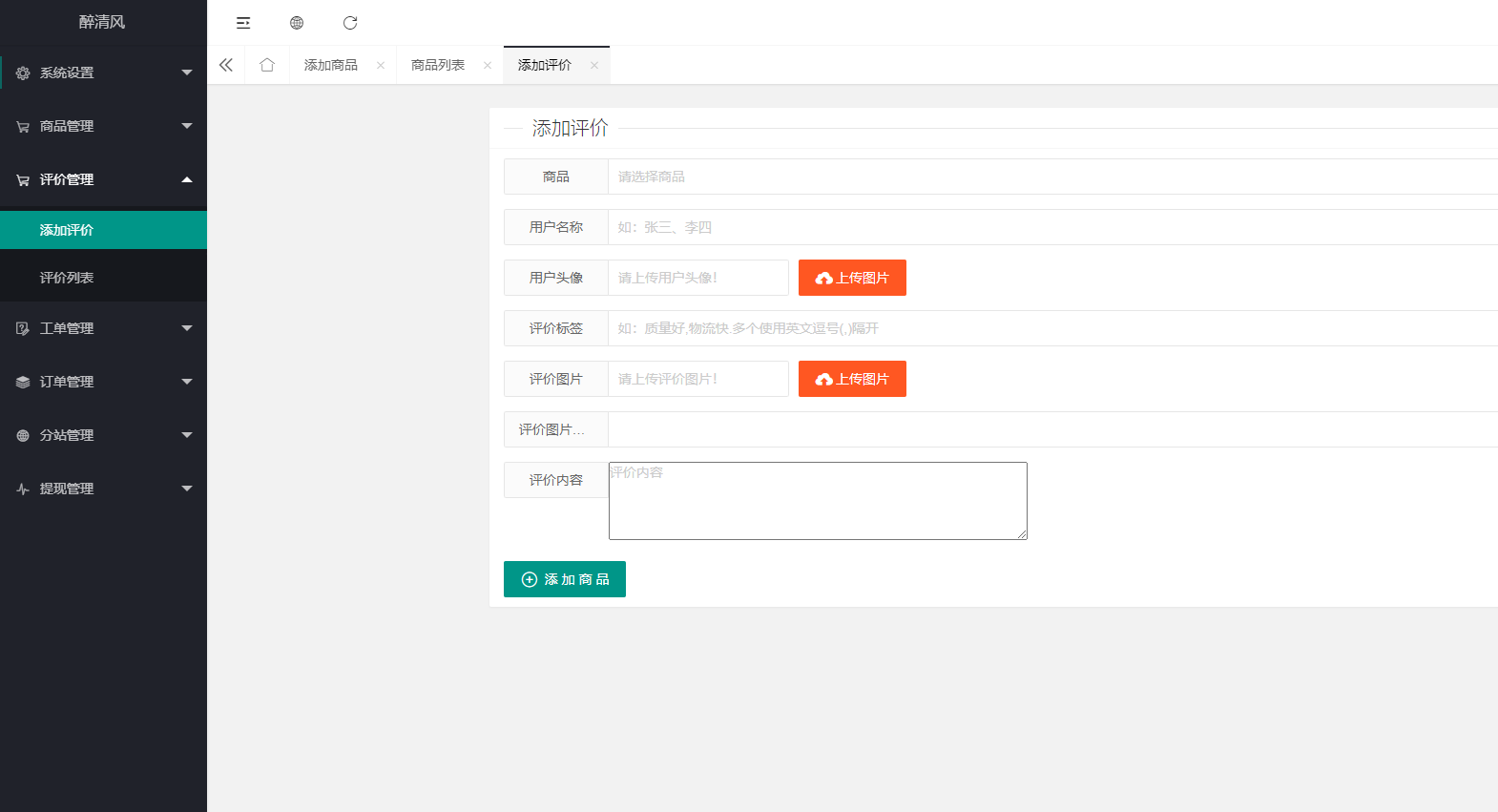Screen dimensions: 1498x812
Task: Open the 订单管理 sidebar menu
Action: click(103, 382)
